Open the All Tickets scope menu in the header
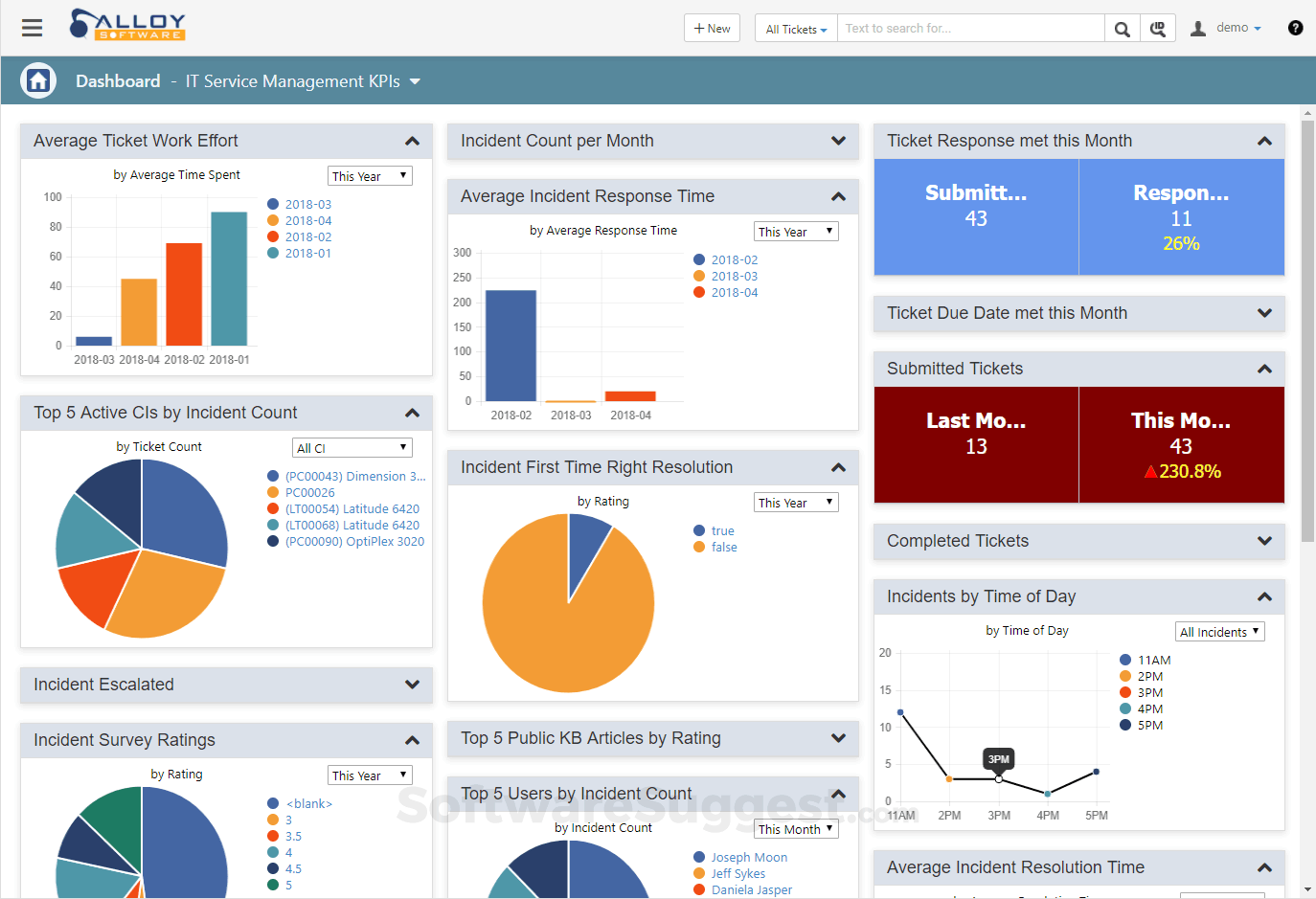This screenshot has height=899, width=1316. [x=795, y=28]
